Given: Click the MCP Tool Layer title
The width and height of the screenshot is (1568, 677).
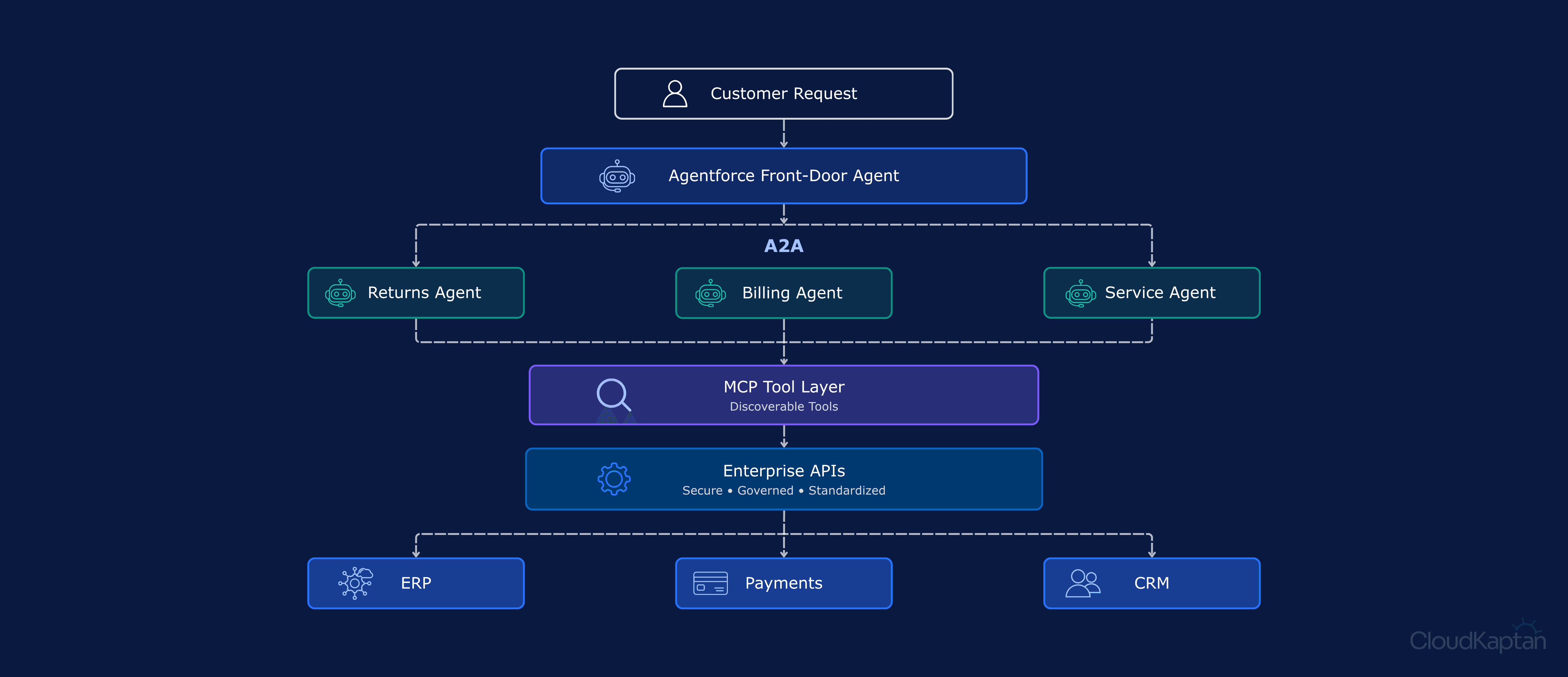Looking at the screenshot, I should tap(784, 387).
